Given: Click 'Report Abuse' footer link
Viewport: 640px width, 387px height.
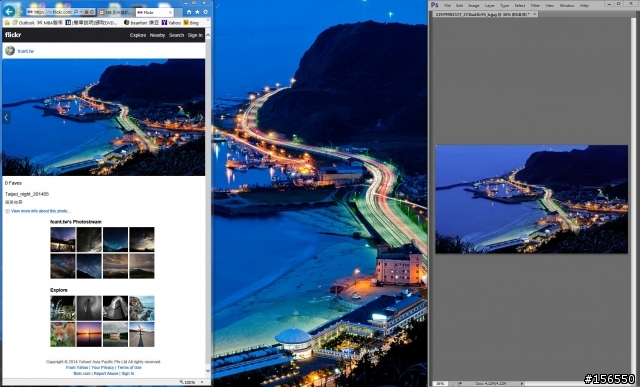Looking at the screenshot, I should tap(106, 374).
